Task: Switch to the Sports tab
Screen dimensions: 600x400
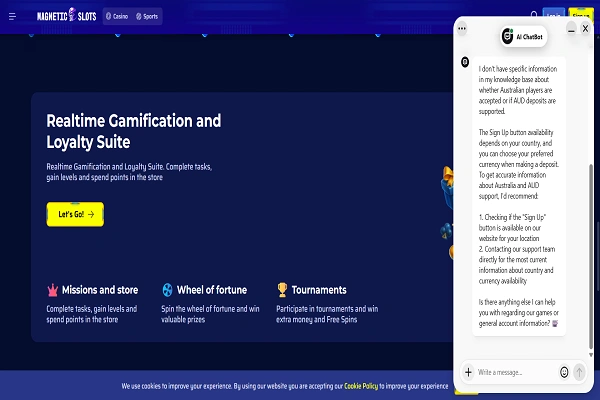Action: 147,16
